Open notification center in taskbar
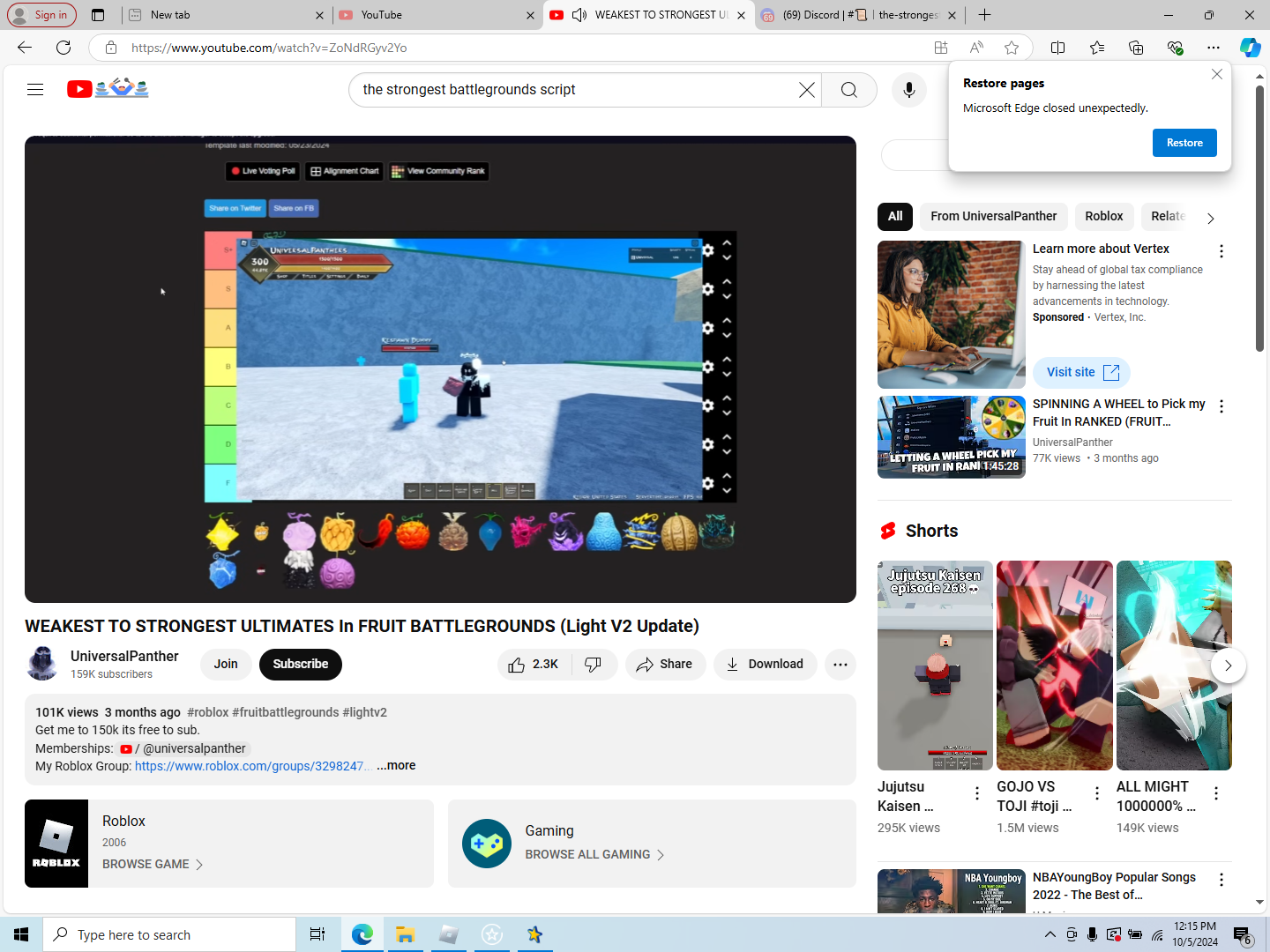Image resolution: width=1270 pixels, height=952 pixels. pyautogui.click(x=1242, y=935)
